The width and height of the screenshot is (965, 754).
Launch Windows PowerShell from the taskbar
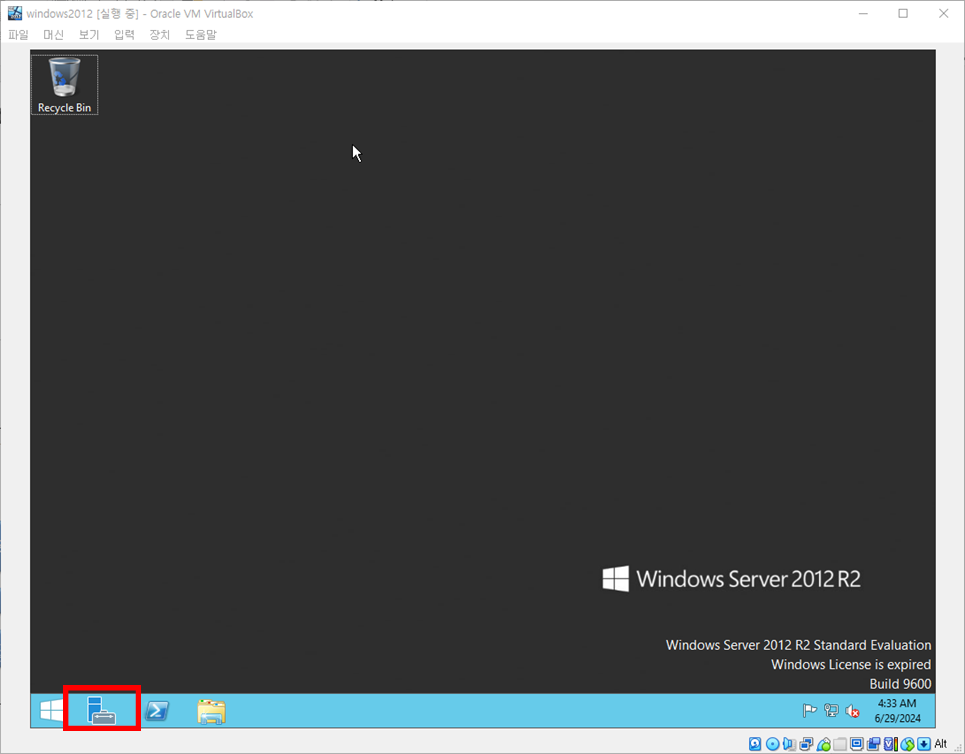(158, 711)
